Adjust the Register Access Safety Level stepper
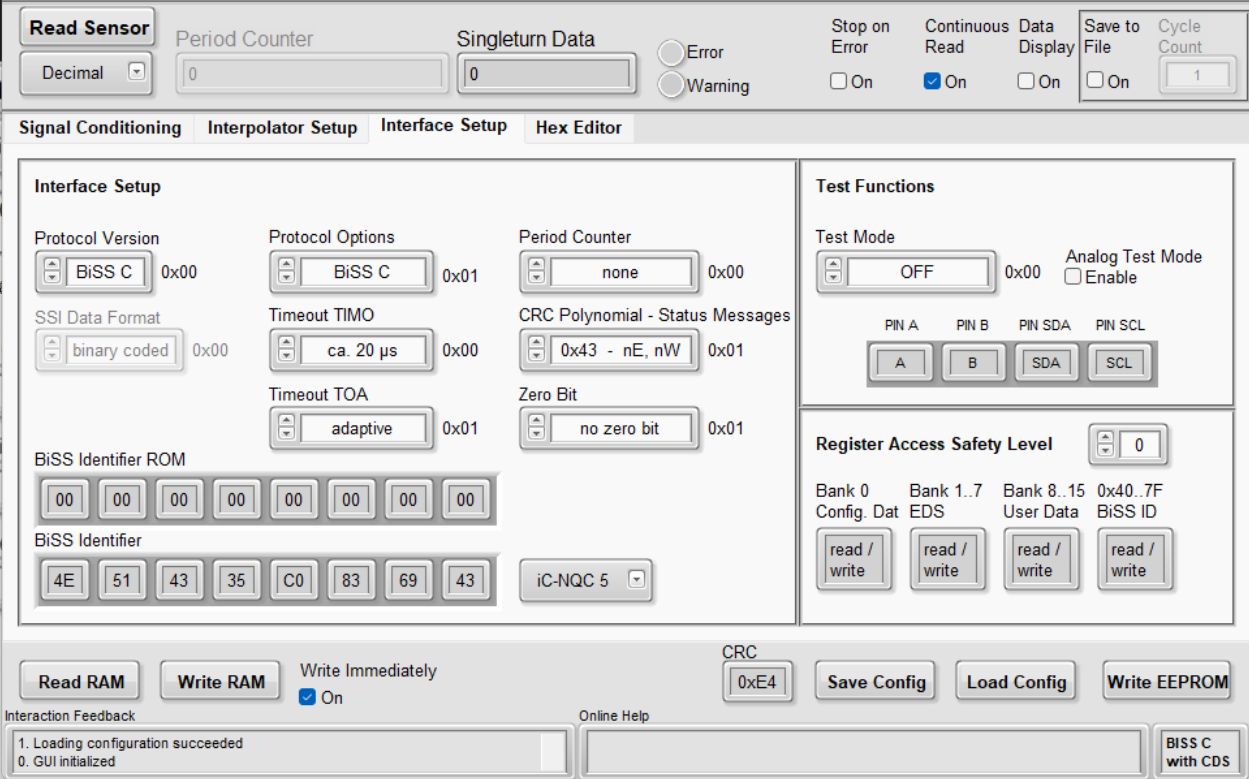Screen dimensions: 1249x779 (1105, 446)
